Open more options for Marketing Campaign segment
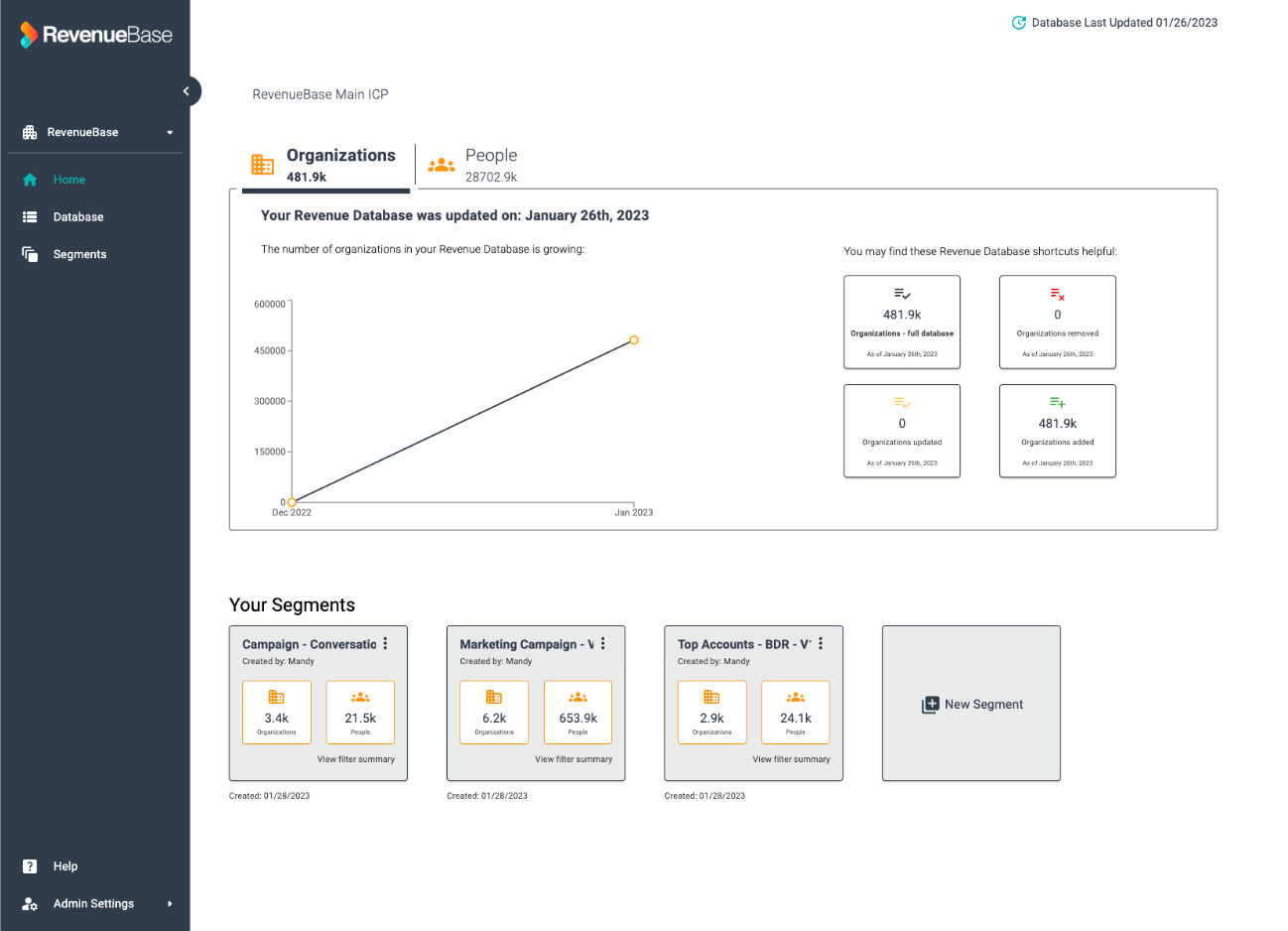Screen dimensions: 1288x931 (603, 644)
